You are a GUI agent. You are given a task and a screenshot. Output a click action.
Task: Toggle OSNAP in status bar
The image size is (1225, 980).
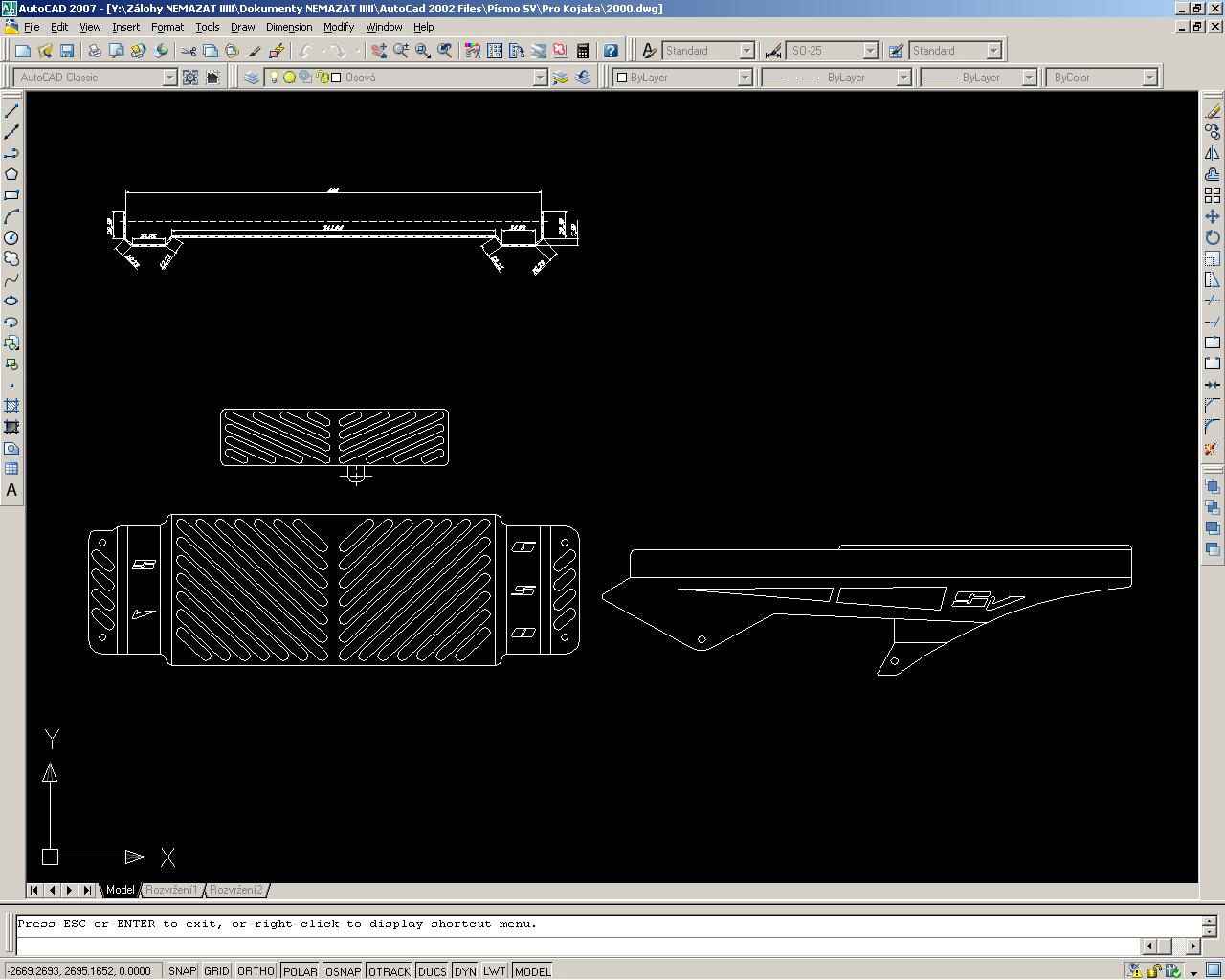(x=343, y=970)
